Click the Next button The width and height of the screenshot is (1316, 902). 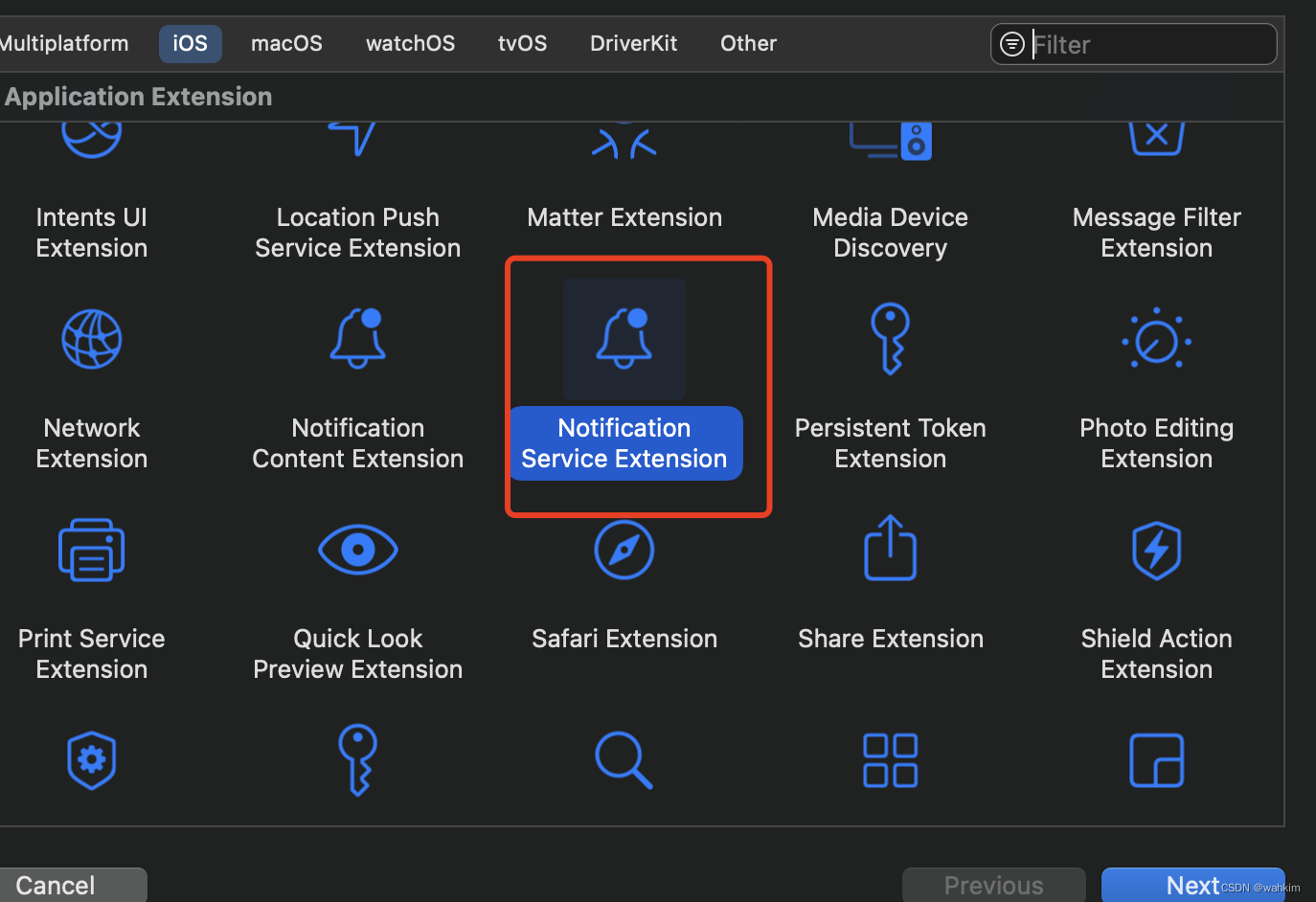(1192, 885)
